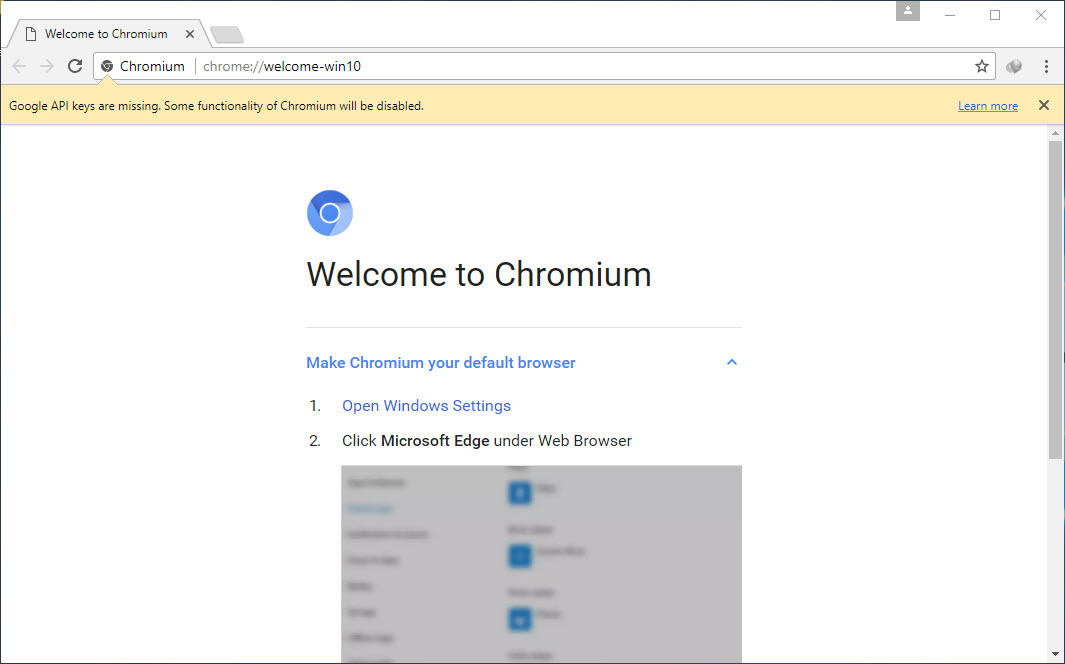Click the Click Microsoft Edge under Web Browser step

487,441
